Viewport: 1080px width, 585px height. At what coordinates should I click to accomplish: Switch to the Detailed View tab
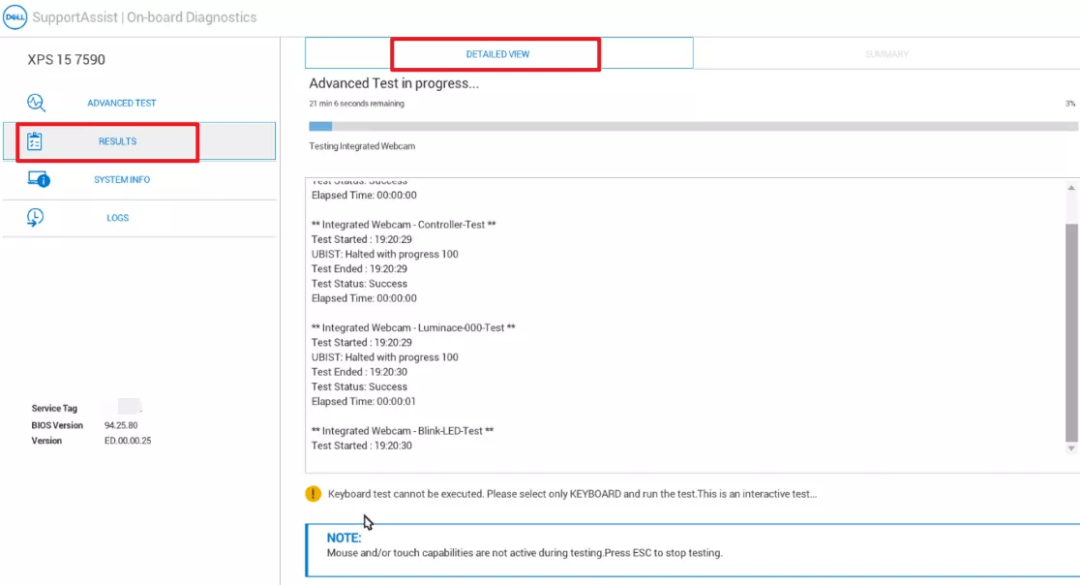click(x=499, y=54)
